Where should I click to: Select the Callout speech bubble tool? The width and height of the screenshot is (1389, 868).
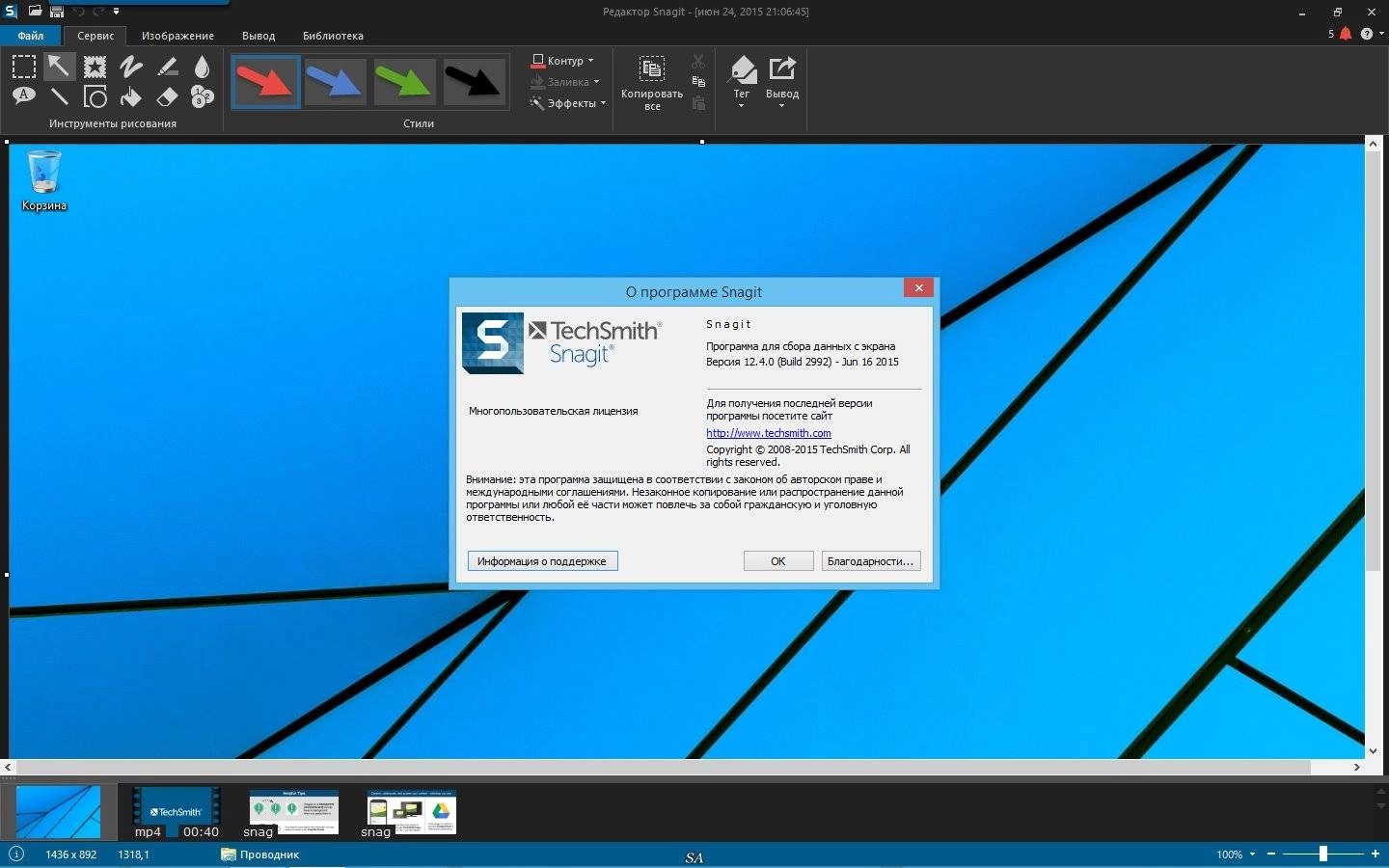[x=24, y=96]
